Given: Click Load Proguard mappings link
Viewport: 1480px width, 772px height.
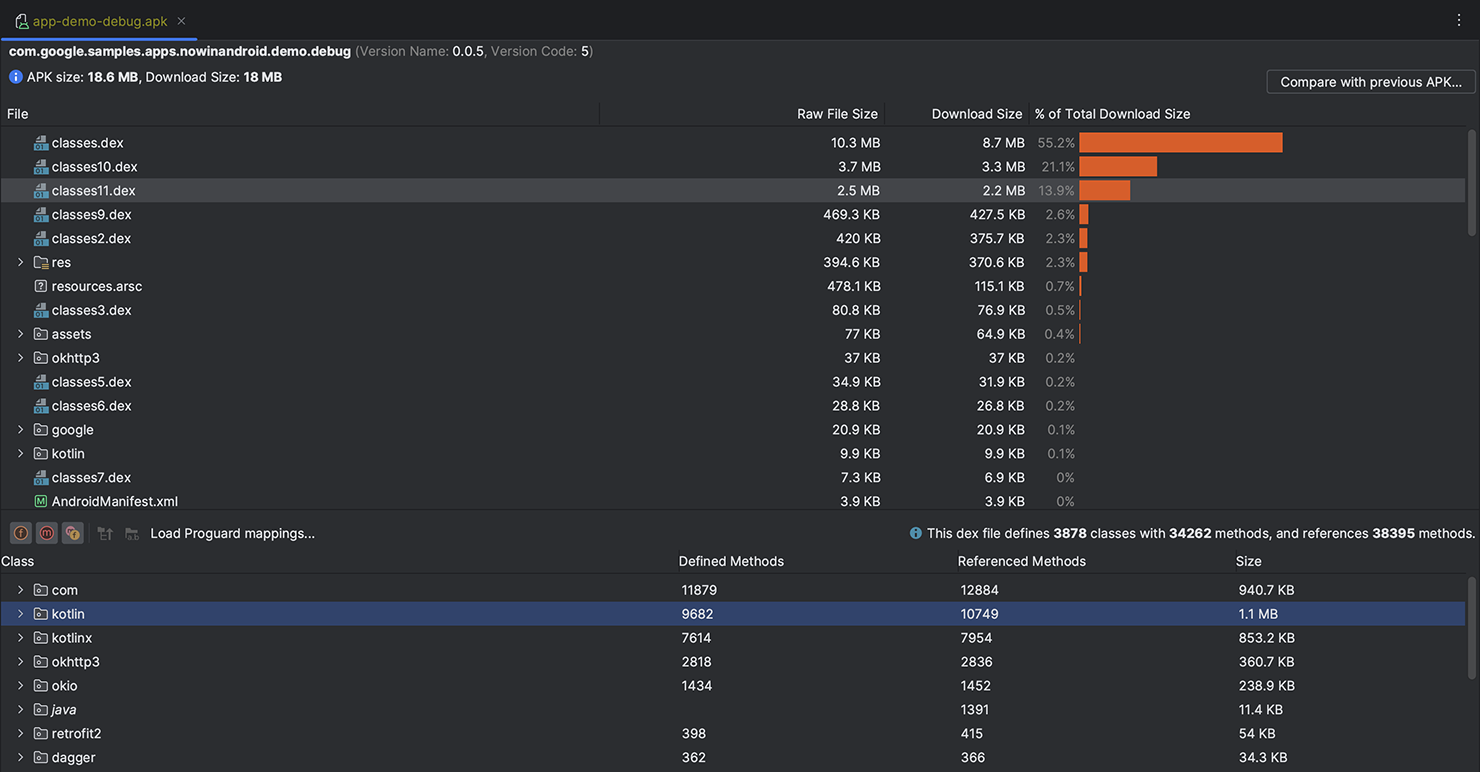Looking at the screenshot, I should 232,533.
